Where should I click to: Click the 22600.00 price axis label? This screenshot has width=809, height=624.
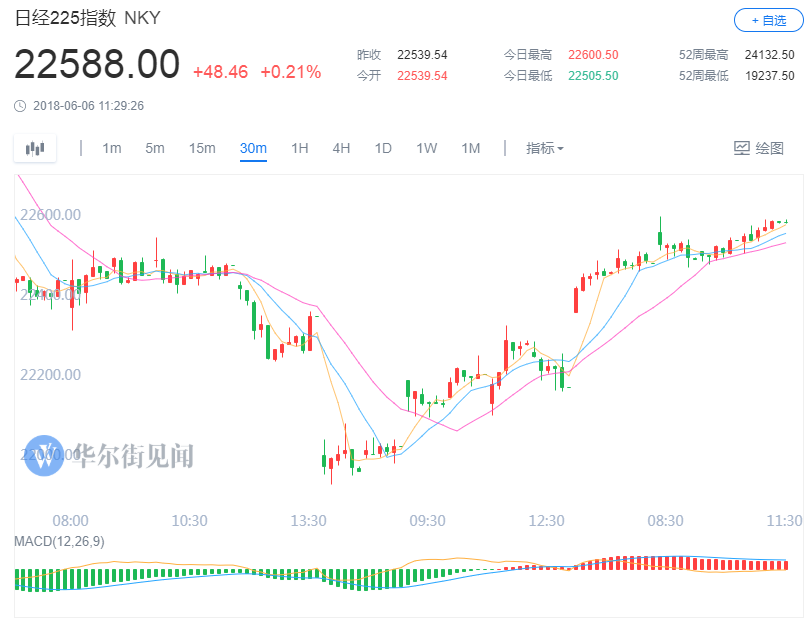49,214
